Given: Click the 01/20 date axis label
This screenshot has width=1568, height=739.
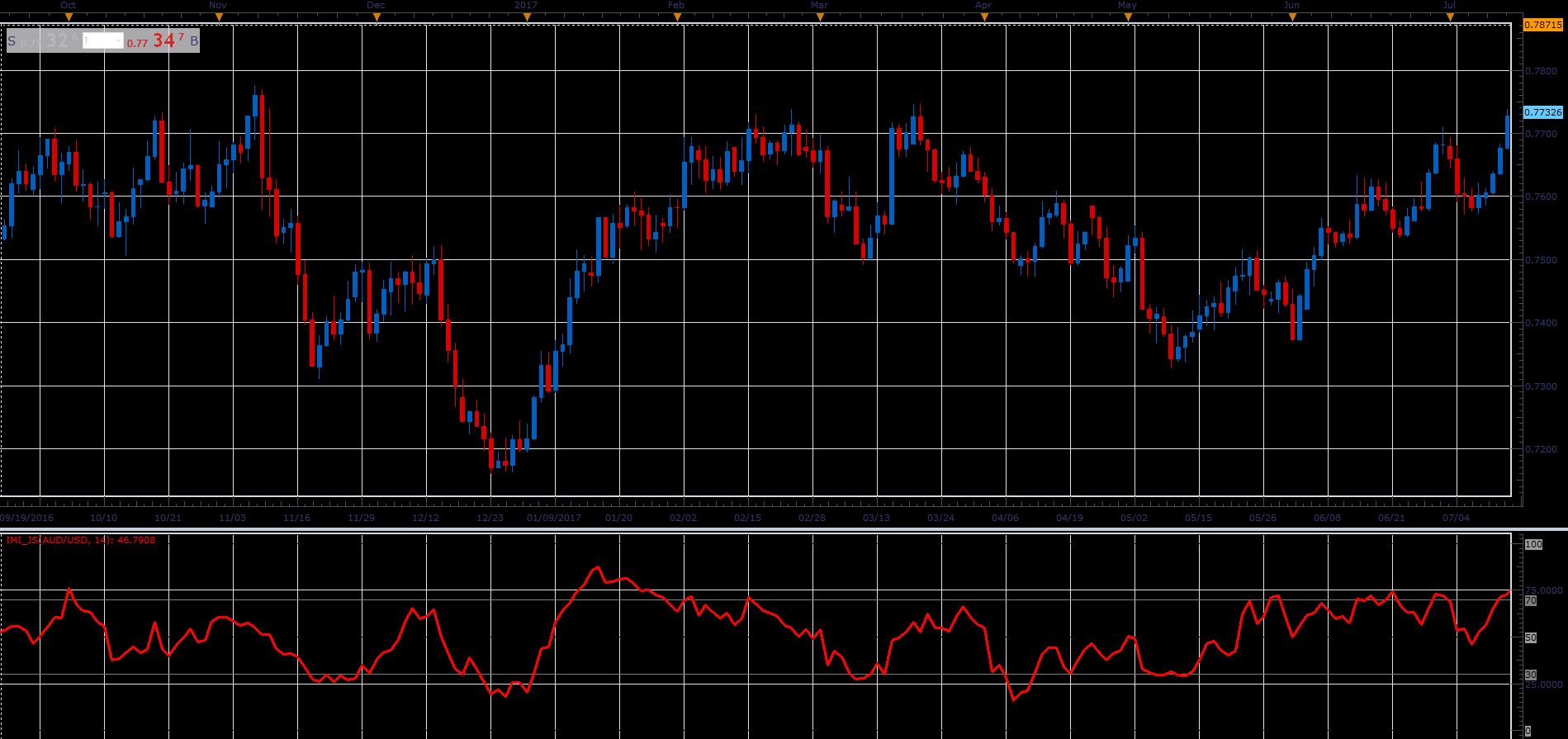Looking at the screenshot, I should [x=618, y=518].
